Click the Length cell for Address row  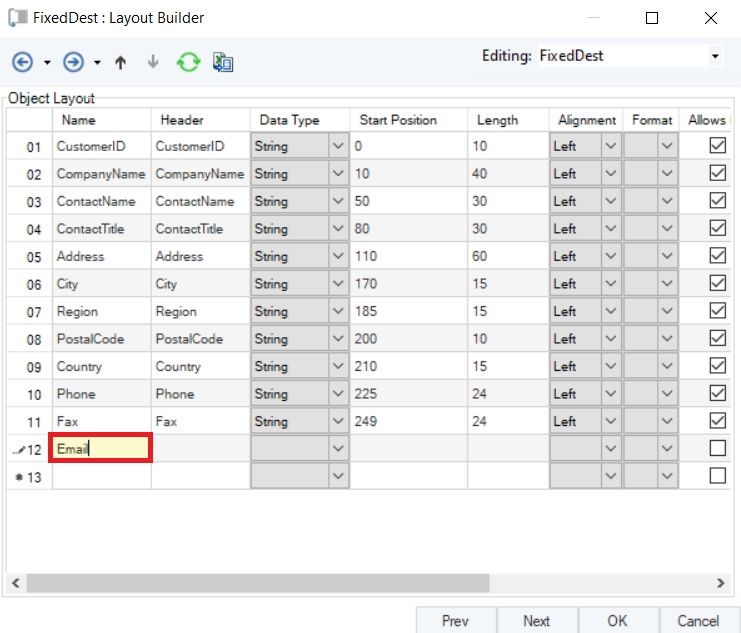click(x=507, y=256)
